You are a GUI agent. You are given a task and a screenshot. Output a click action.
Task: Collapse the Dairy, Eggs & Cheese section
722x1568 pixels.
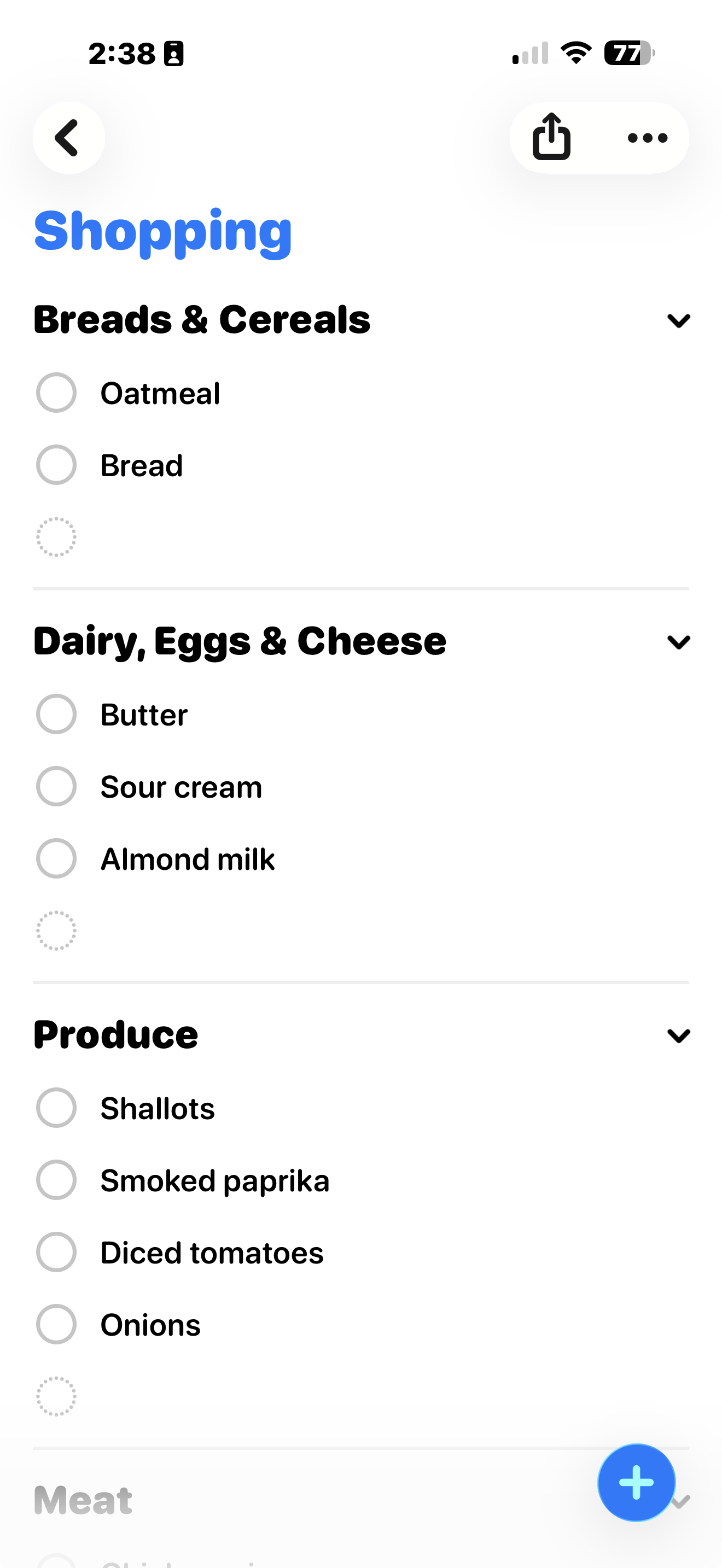pyautogui.click(x=678, y=641)
